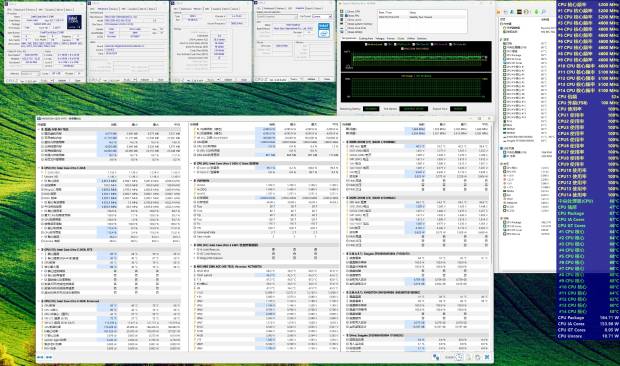Switch to the Cooling Fans tab in AIDA64
This screenshot has width=620, height=366.
point(366,38)
